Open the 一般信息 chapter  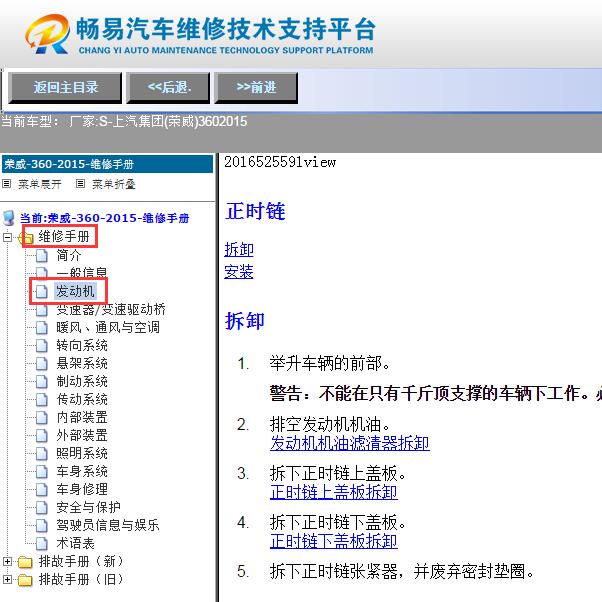click(x=82, y=273)
